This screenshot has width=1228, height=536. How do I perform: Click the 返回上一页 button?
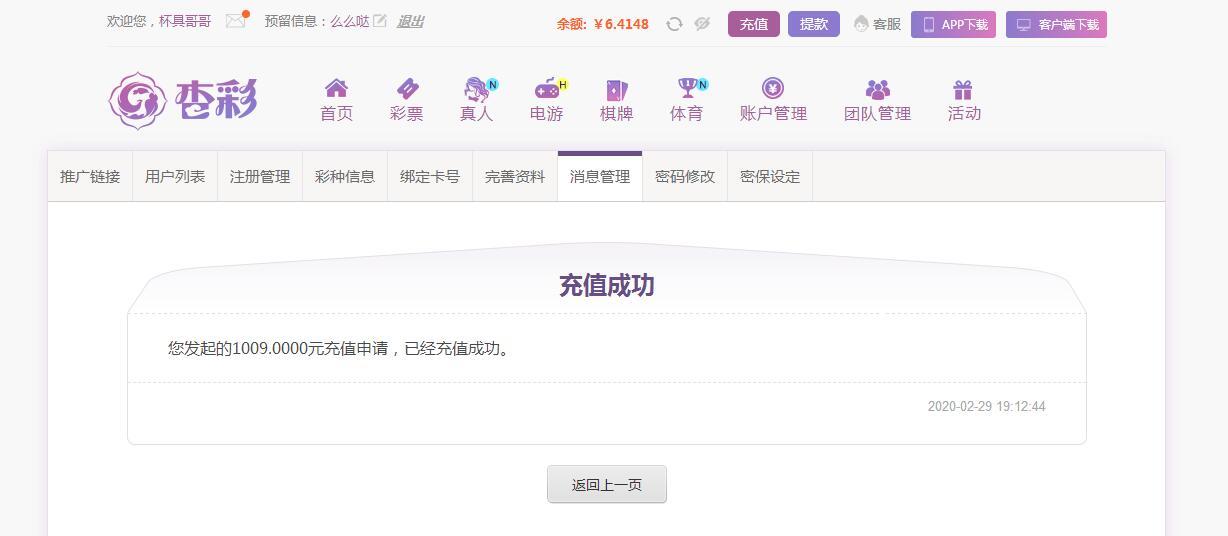607,485
